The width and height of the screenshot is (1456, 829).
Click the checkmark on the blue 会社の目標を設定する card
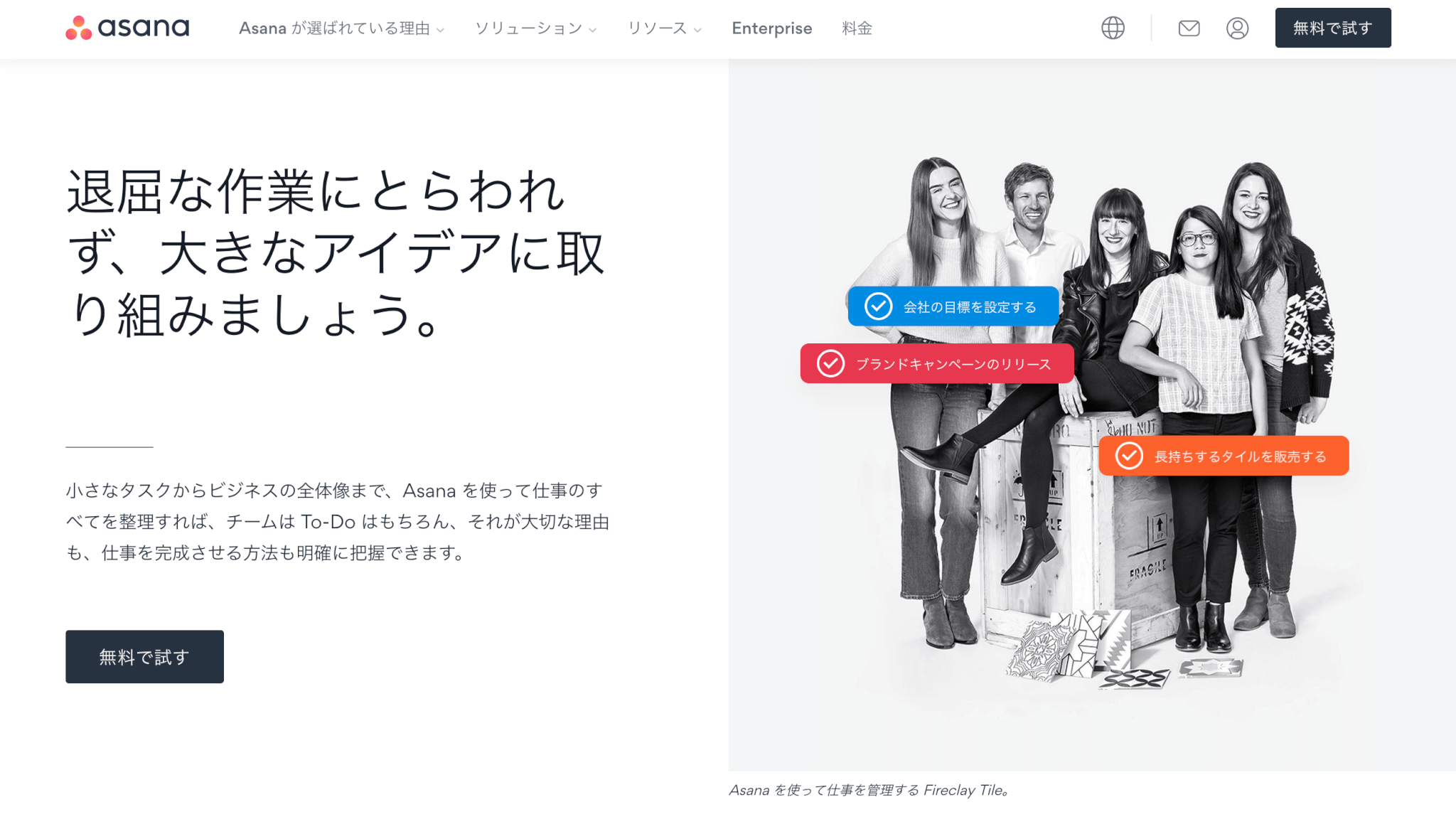pos(878,306)
